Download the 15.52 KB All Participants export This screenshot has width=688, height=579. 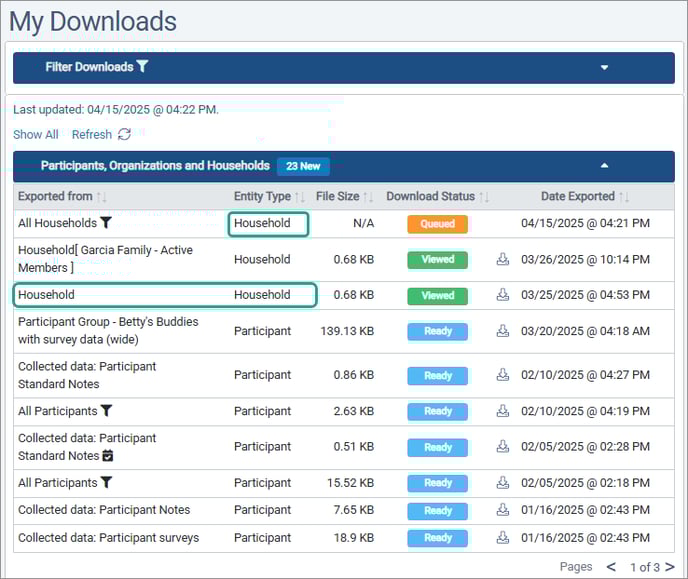click(x=503, y=482)
